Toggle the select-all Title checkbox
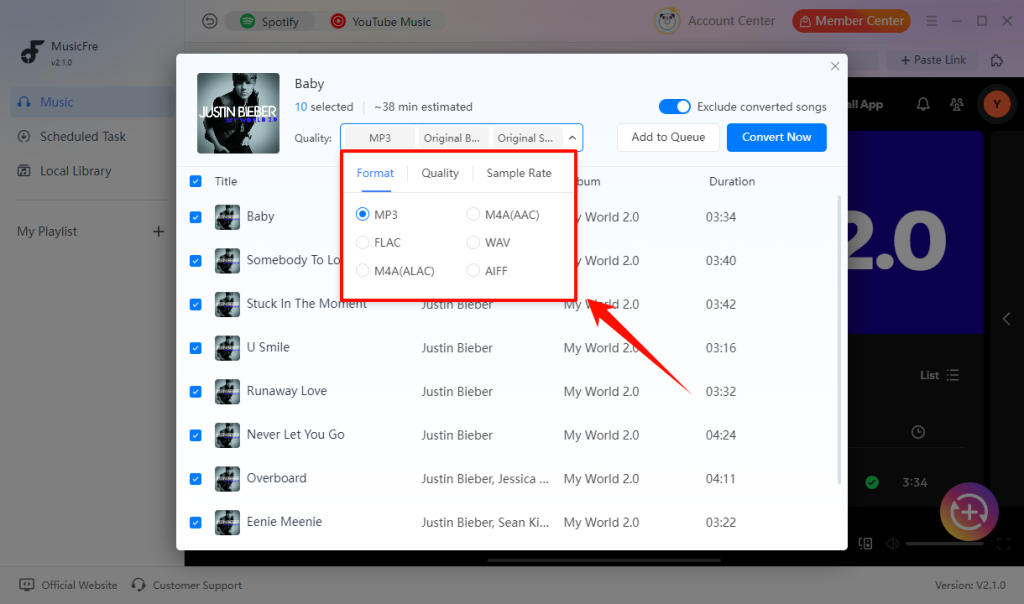Screen dimensions: 1024x604 pos(195,182)
